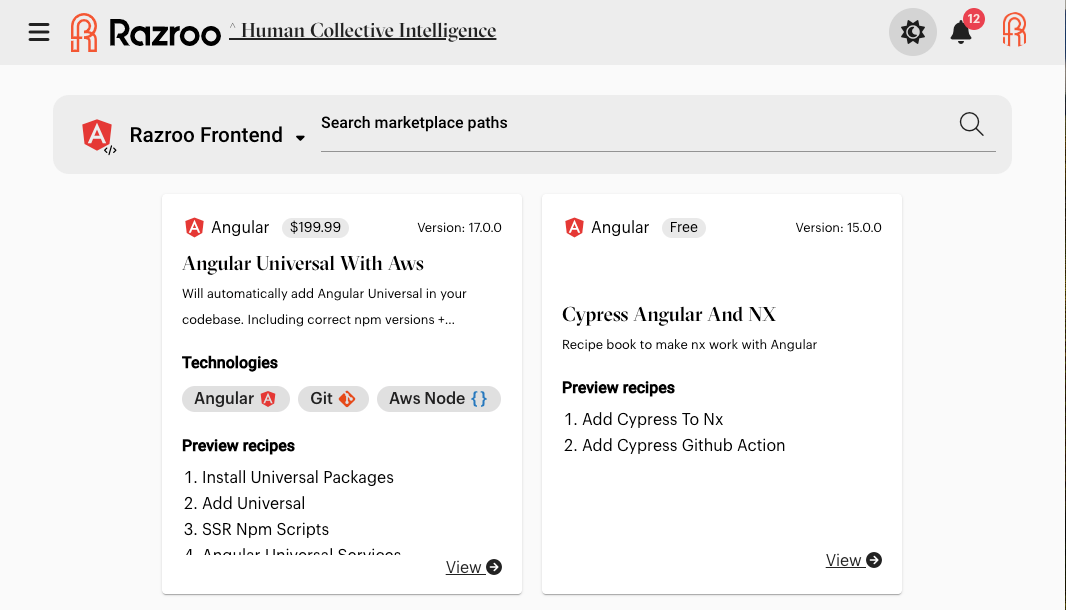1066x610 pixels.
Task: Open Cypress Angular And NX title
Action: (669, 314)
